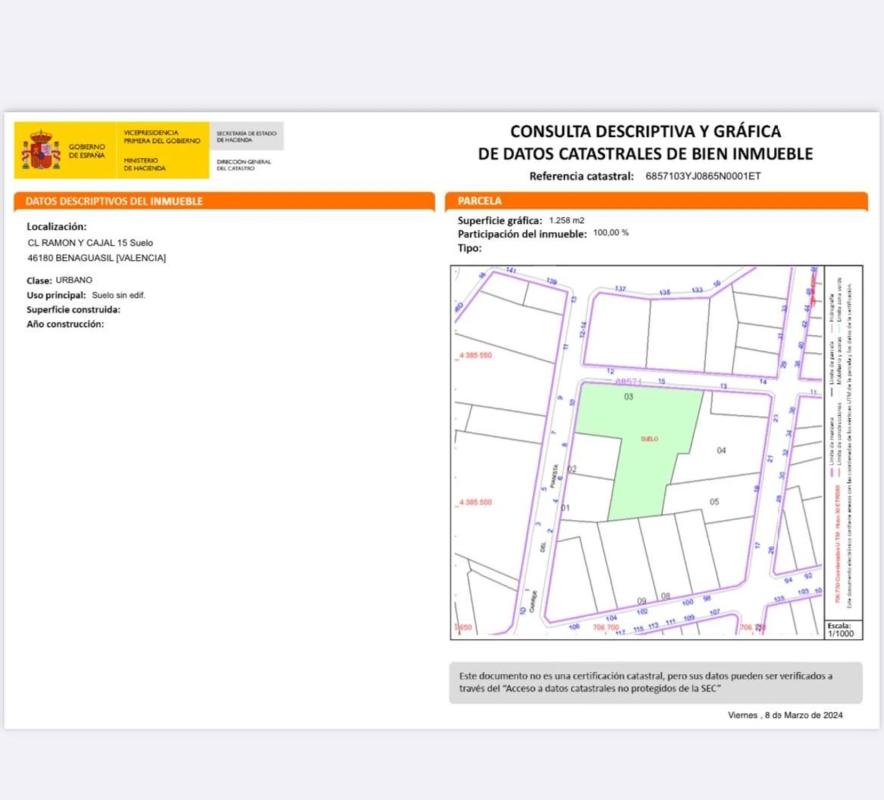Select parcel 04 on the cadastral map

click(x=721, y=451)
